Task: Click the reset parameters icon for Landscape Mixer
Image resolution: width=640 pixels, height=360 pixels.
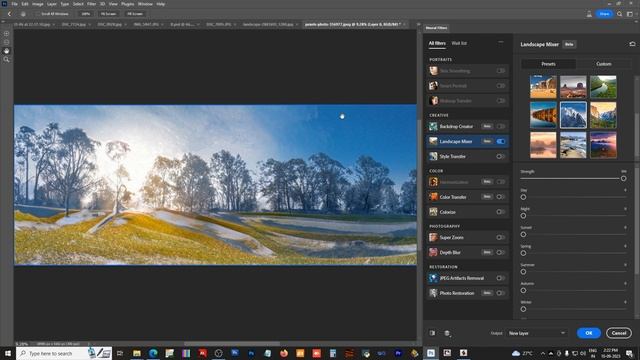Action: [x=632, y=44]
